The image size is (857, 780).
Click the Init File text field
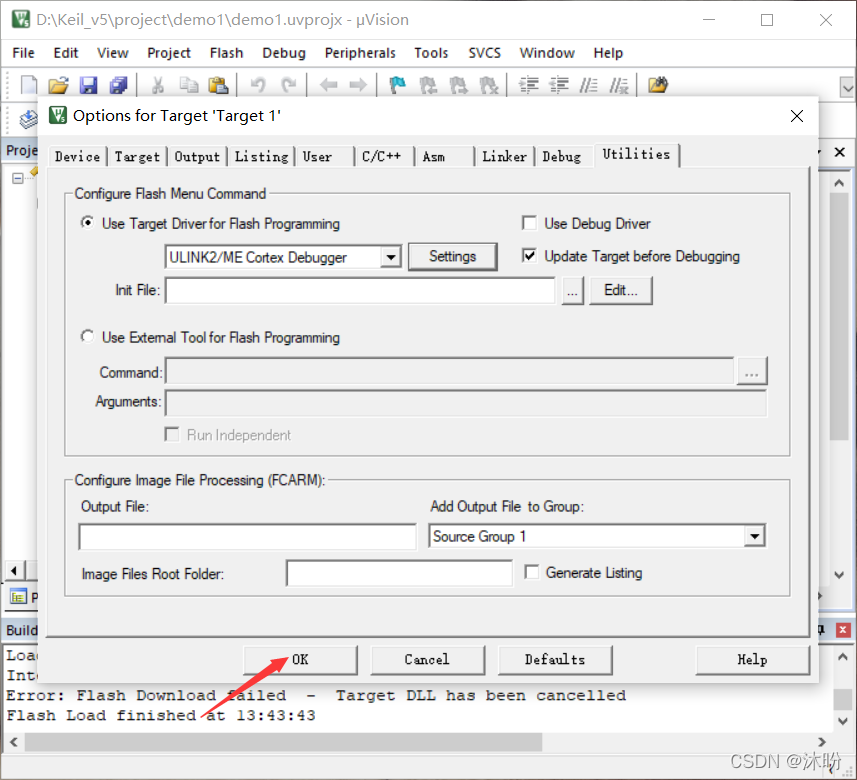pos(360,290)
